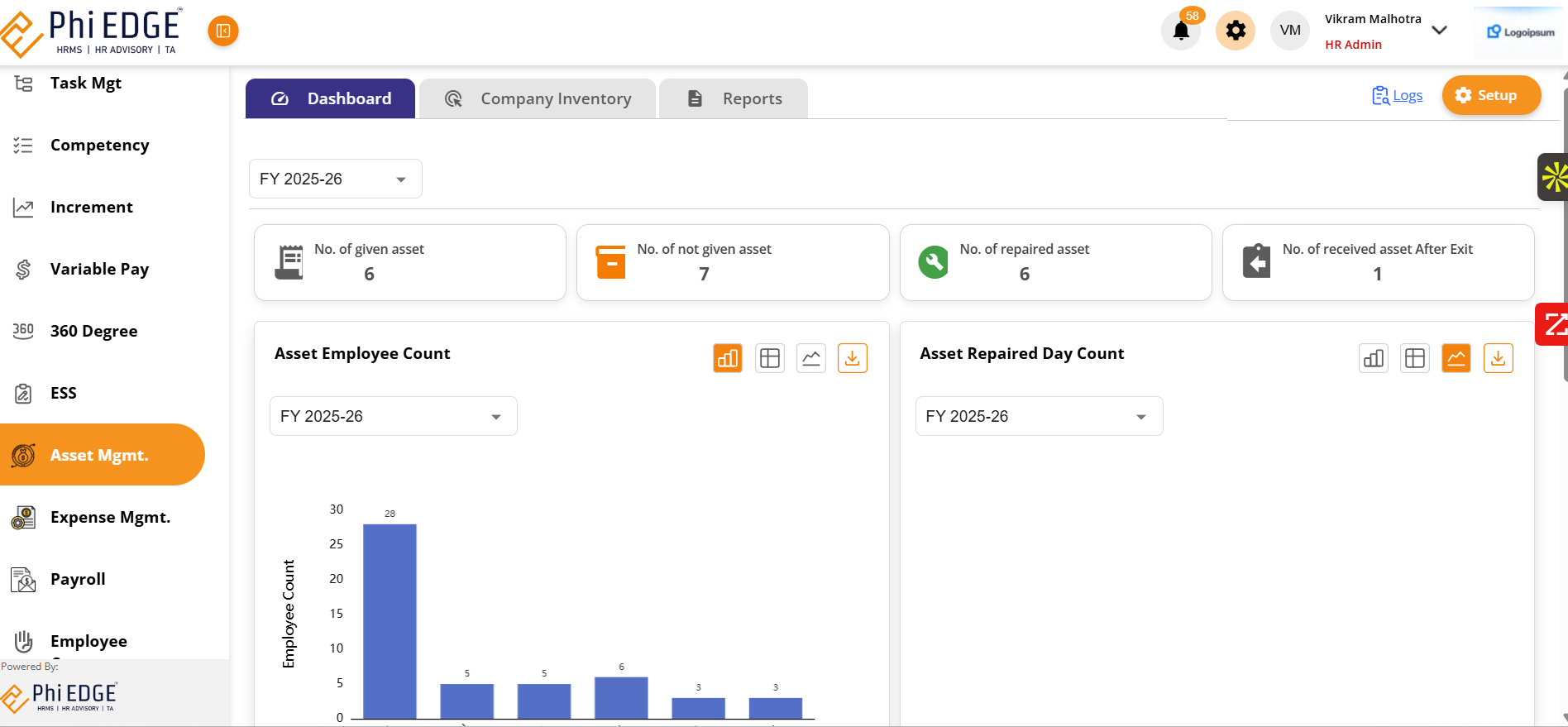Click the VM user avatar
1568x727 pixels.
pos(1289,31)
